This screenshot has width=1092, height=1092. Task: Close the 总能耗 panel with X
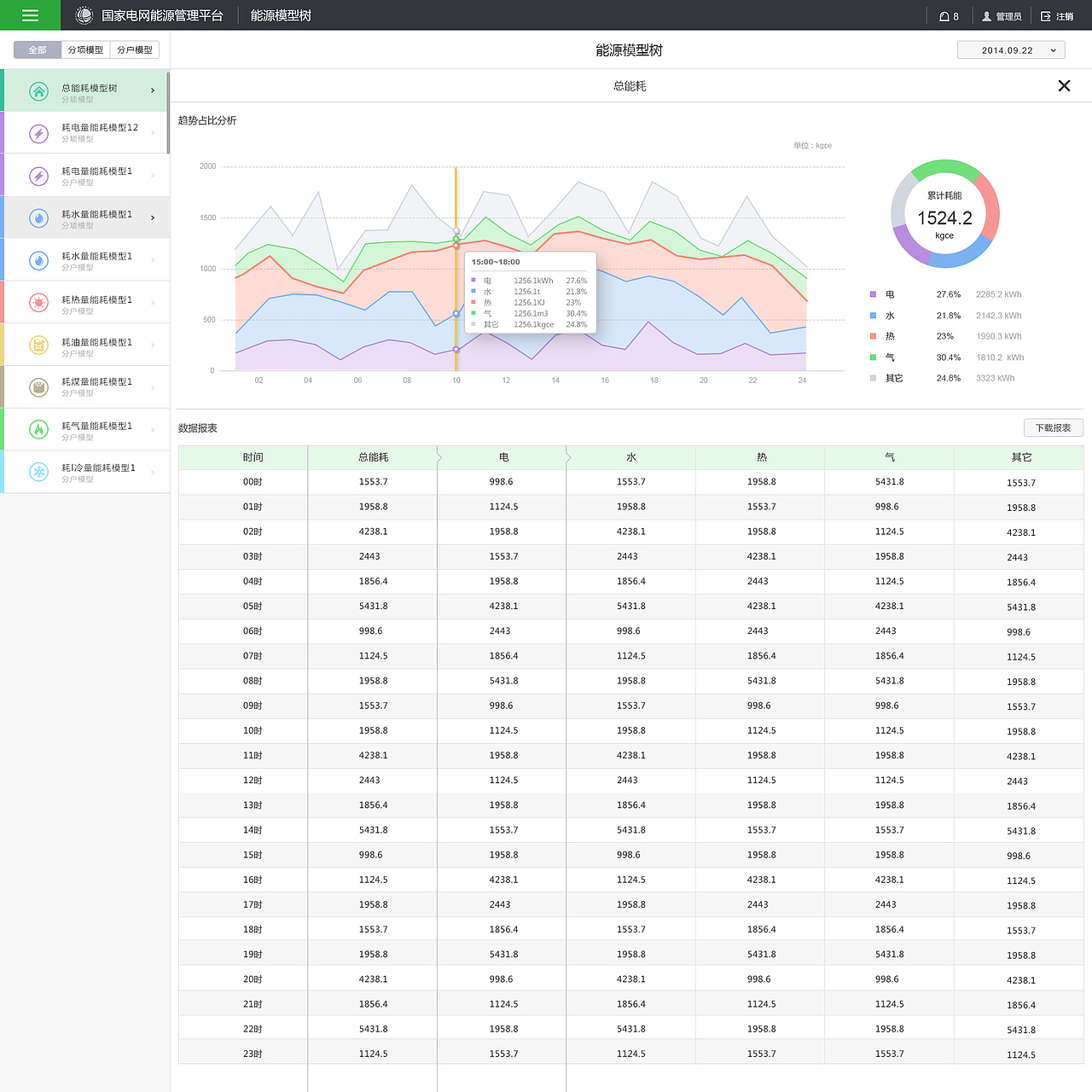click(x=1064, y=85)
